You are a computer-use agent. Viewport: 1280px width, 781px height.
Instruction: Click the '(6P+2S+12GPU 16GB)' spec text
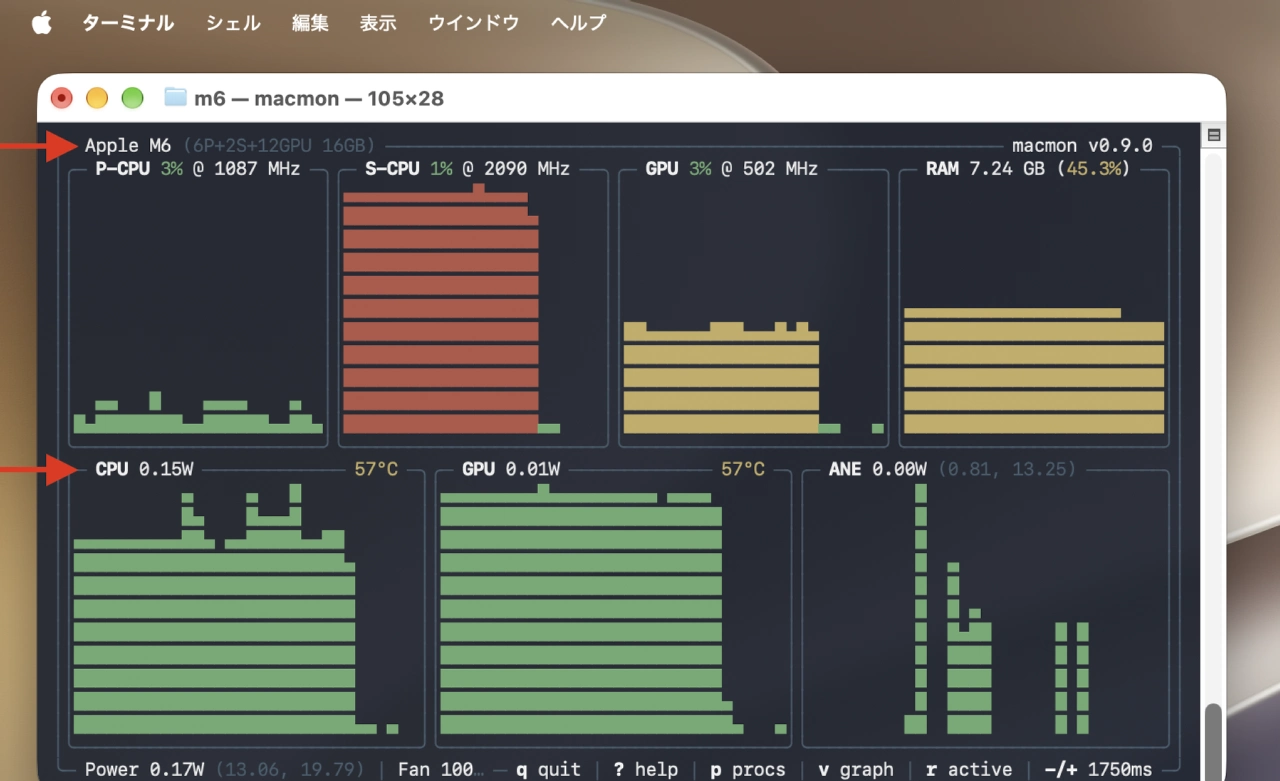[x=279, y=146]
